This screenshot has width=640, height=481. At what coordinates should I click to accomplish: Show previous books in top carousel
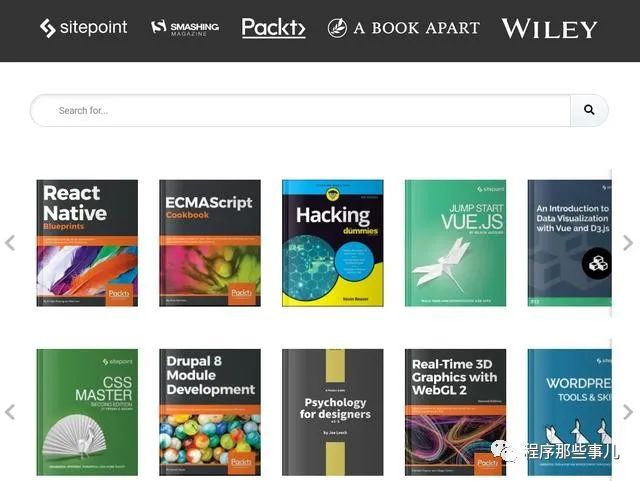tap(10, 243)
